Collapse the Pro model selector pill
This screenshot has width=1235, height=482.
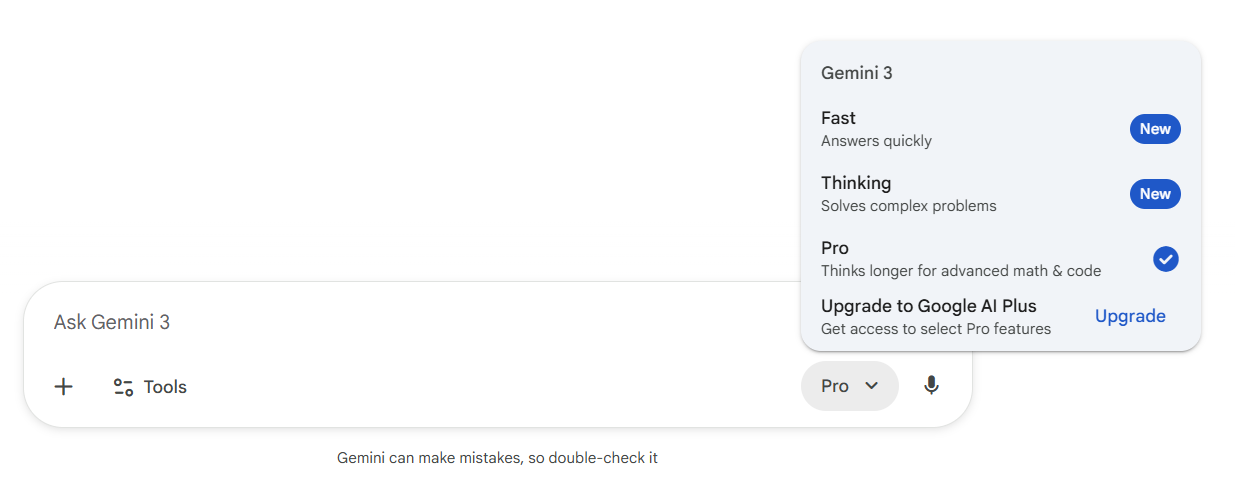(848, 386)
